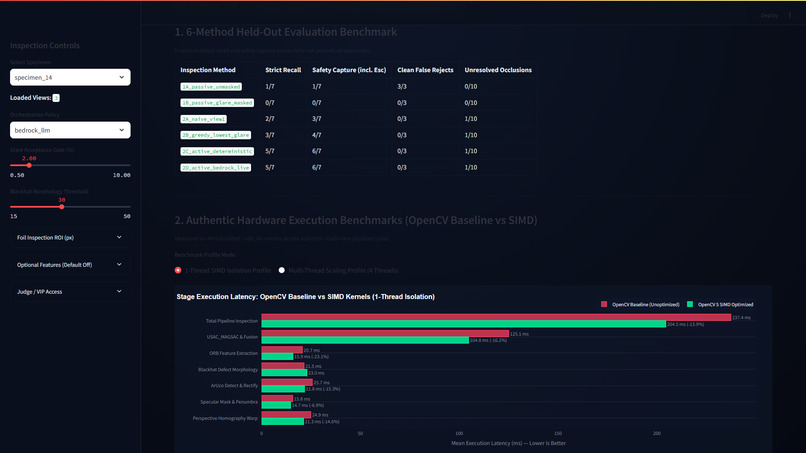Click the 2C_active_deterministic method tag
806x453 pixels.
(217, 151)
